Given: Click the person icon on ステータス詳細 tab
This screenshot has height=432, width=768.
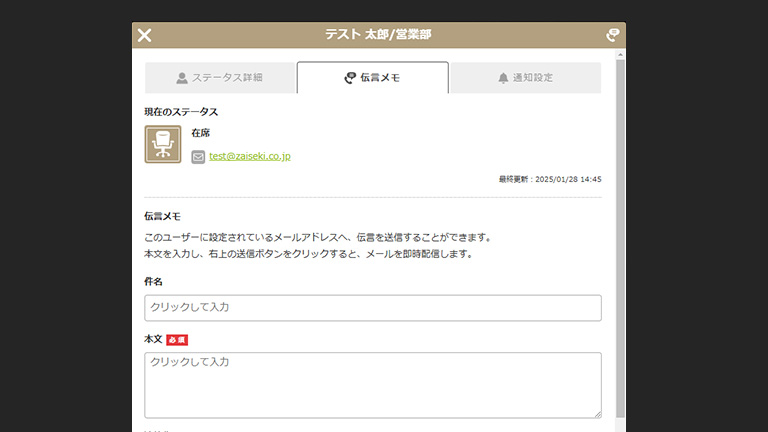Looking at the screenshot, I should 182,78.
